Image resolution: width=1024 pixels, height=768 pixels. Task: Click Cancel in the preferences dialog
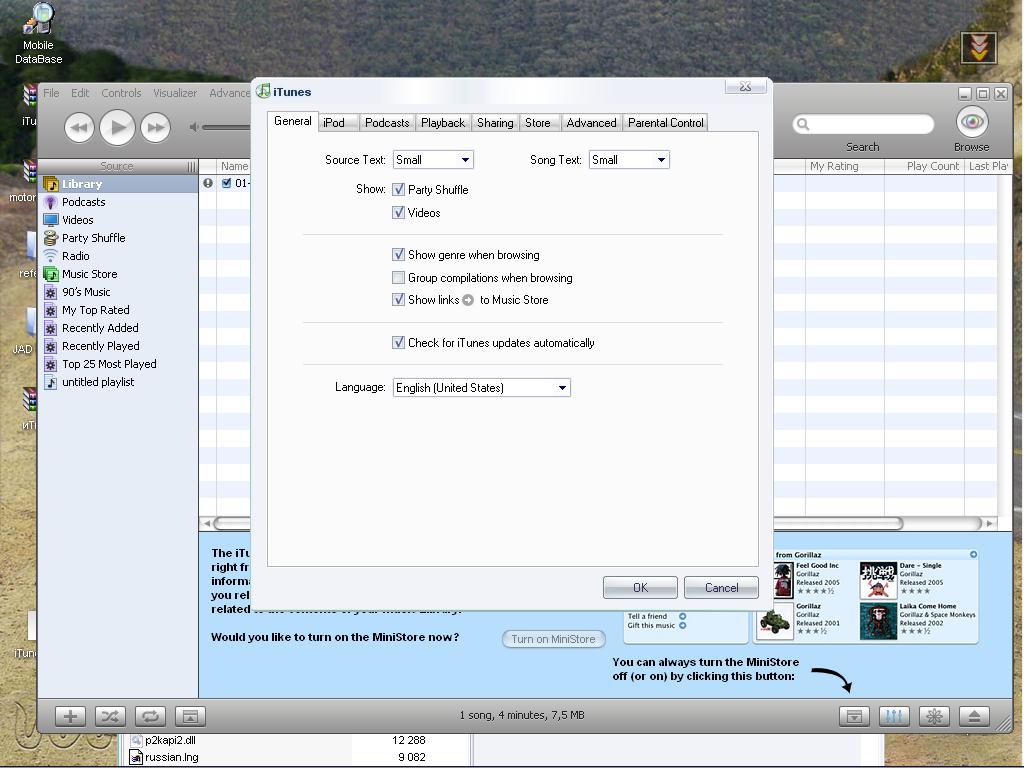tap(722, 588)
